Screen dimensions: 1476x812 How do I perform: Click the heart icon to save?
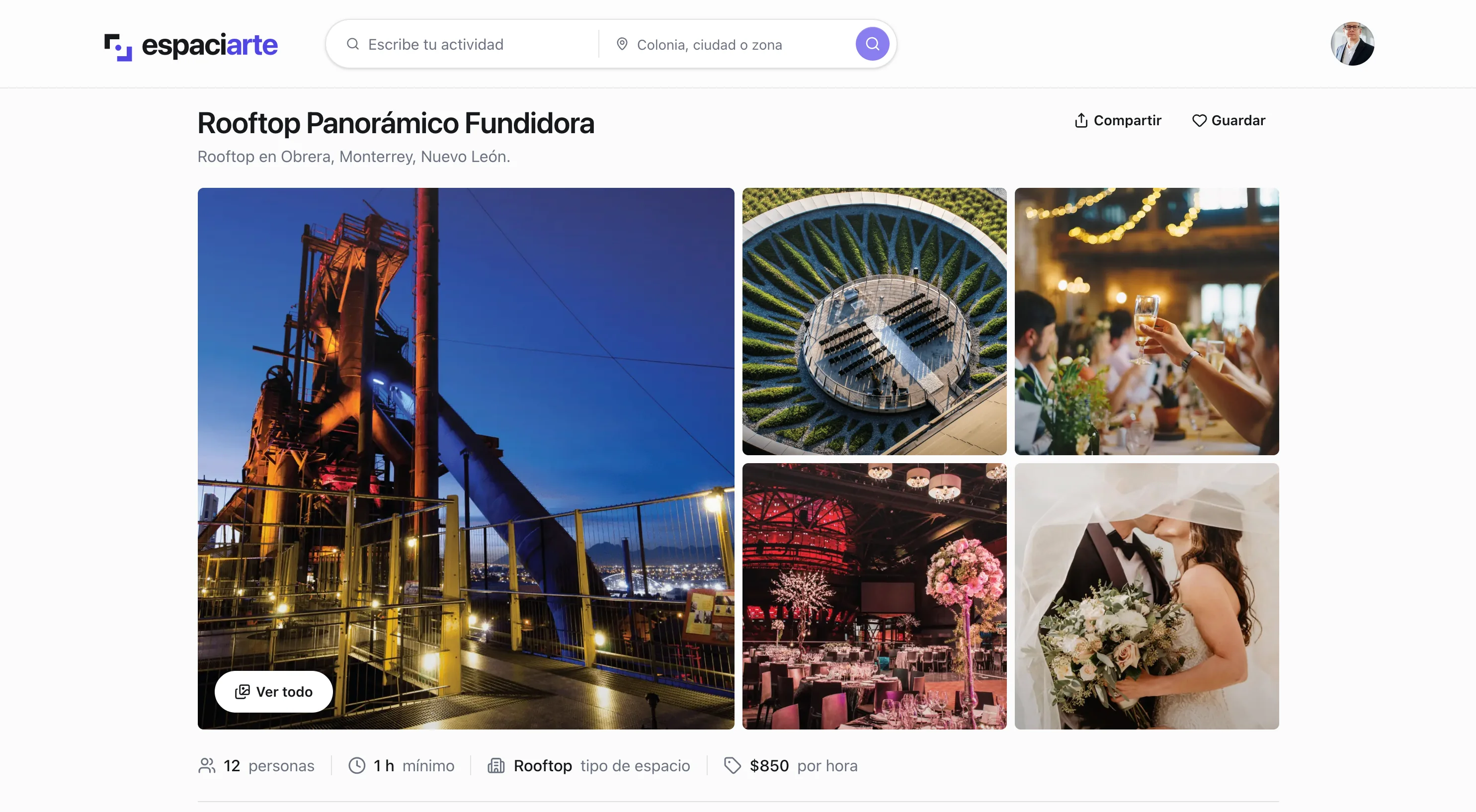(1199, 120)
